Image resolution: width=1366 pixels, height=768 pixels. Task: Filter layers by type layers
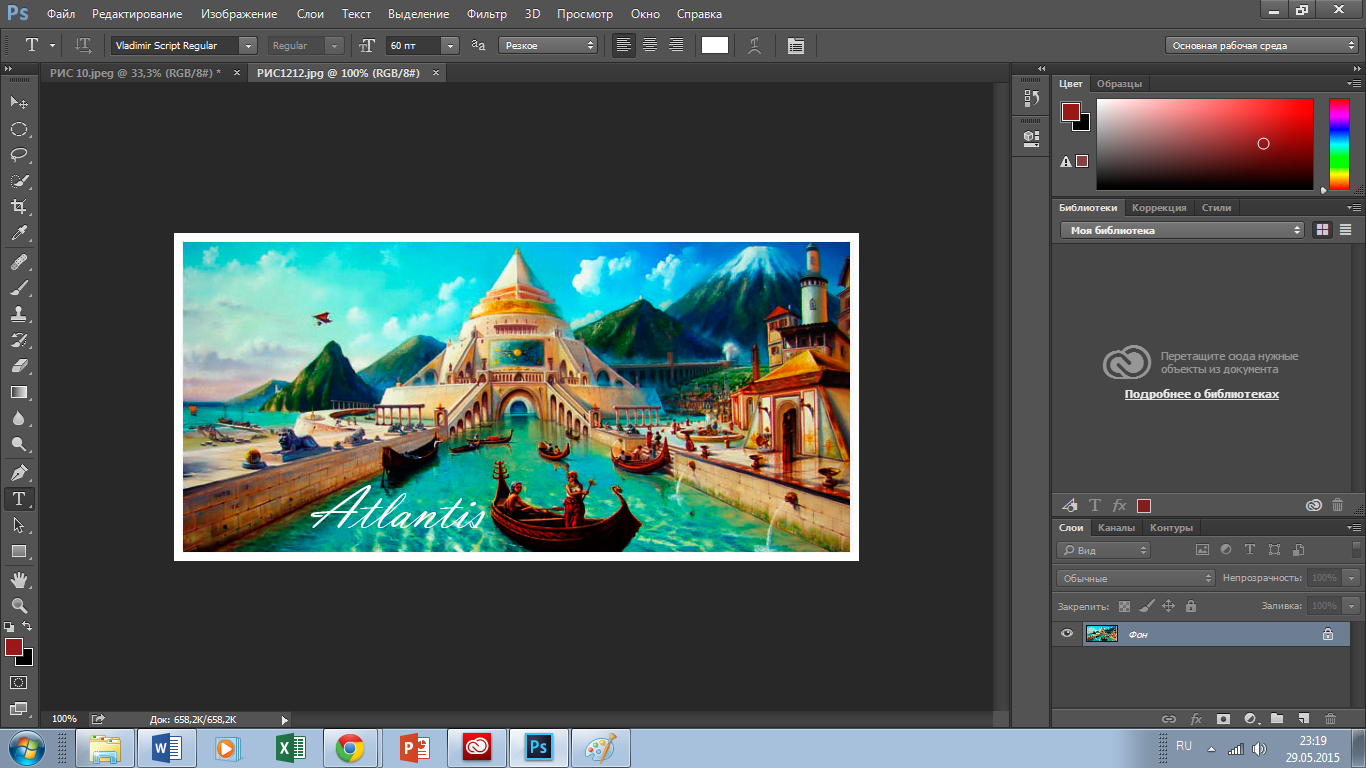[x=1250, y=550]
